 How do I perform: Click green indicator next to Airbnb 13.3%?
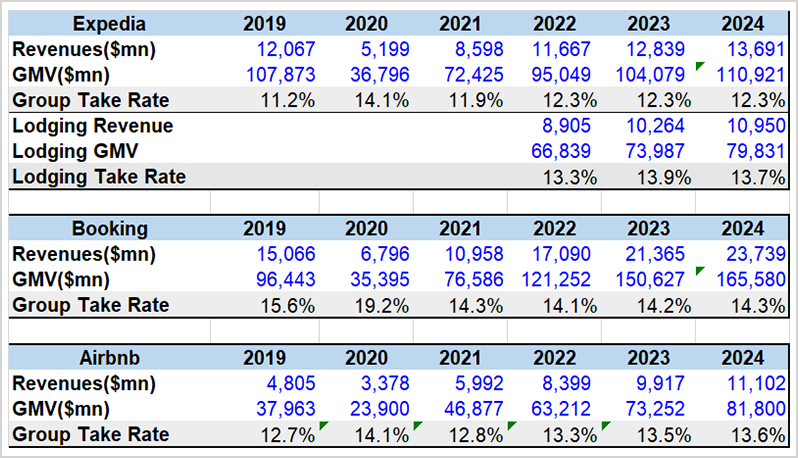click(605, 425)
